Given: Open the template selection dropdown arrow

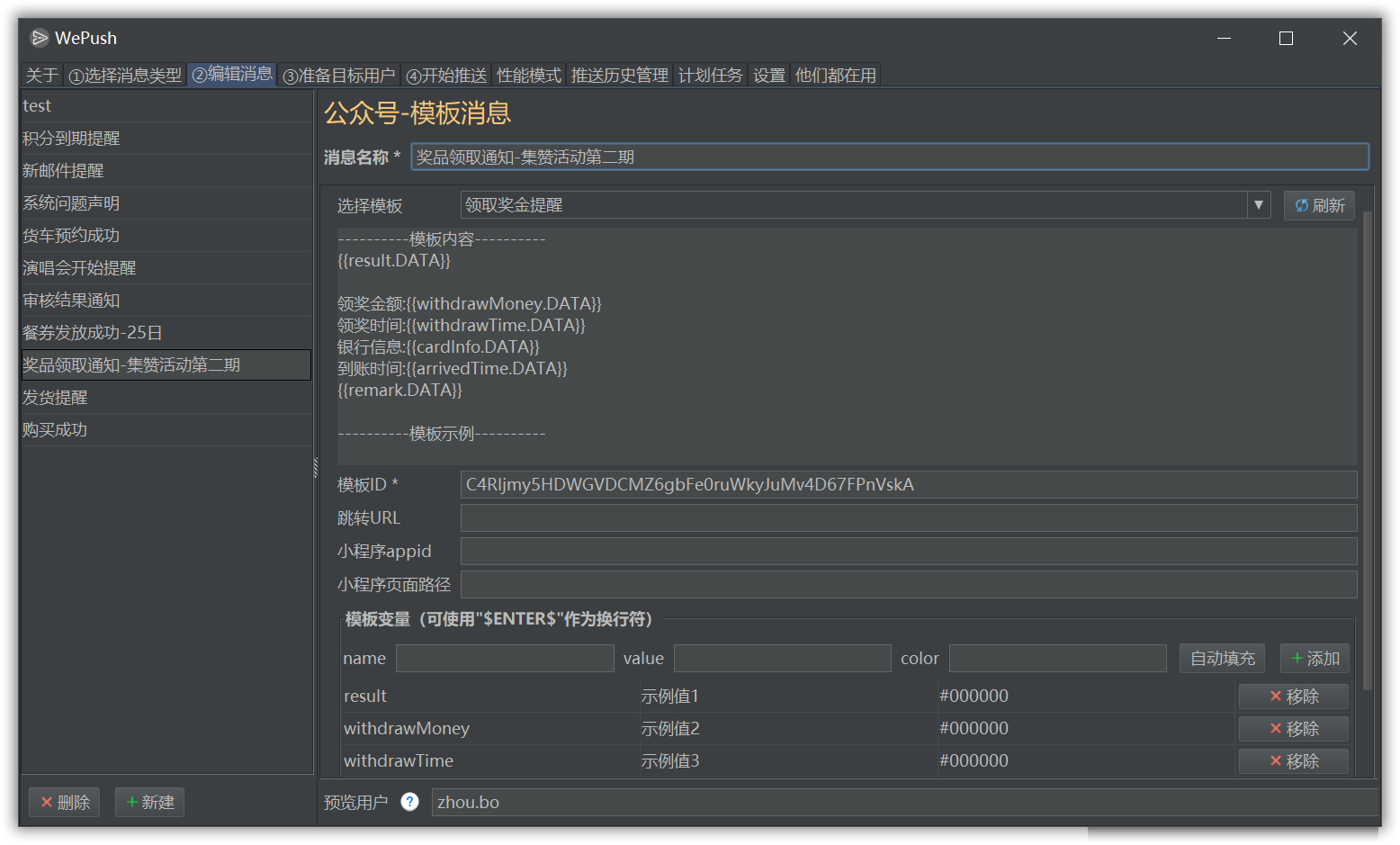Looking at the screenshot, I should 1258,205.
